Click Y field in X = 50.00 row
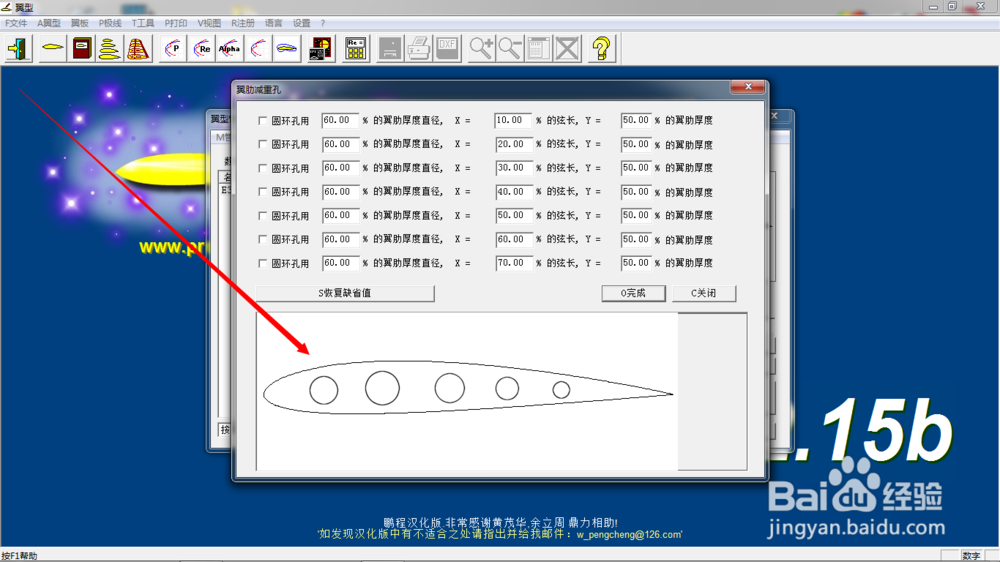The image size is (1000, 562). pos(635,216)
